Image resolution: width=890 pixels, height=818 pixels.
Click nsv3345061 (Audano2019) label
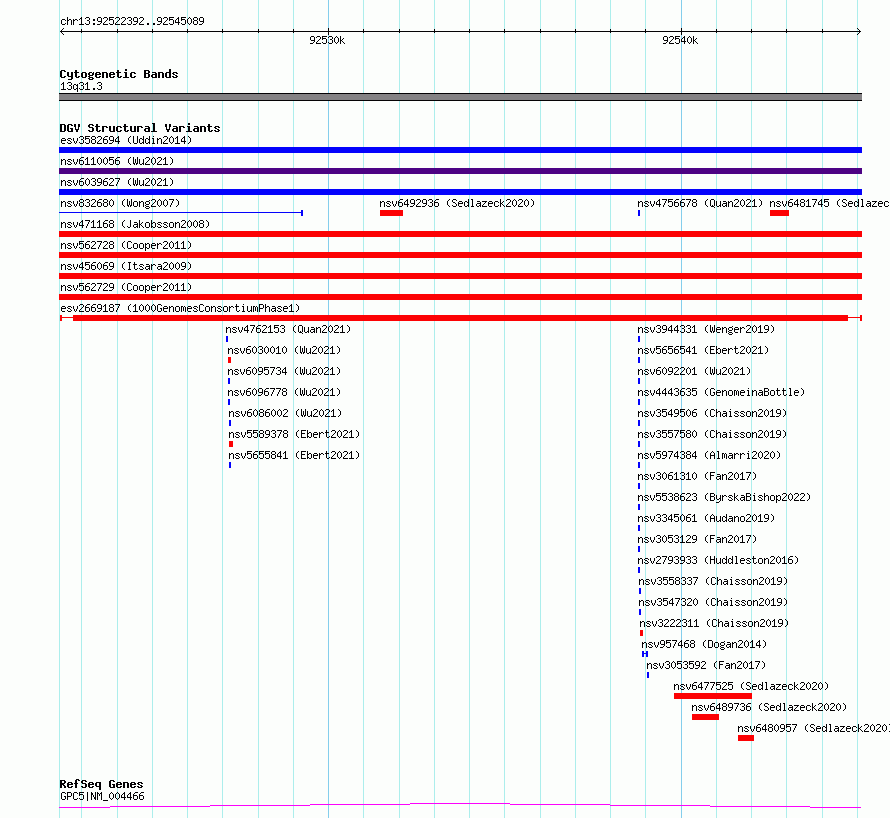coord(706,518)
